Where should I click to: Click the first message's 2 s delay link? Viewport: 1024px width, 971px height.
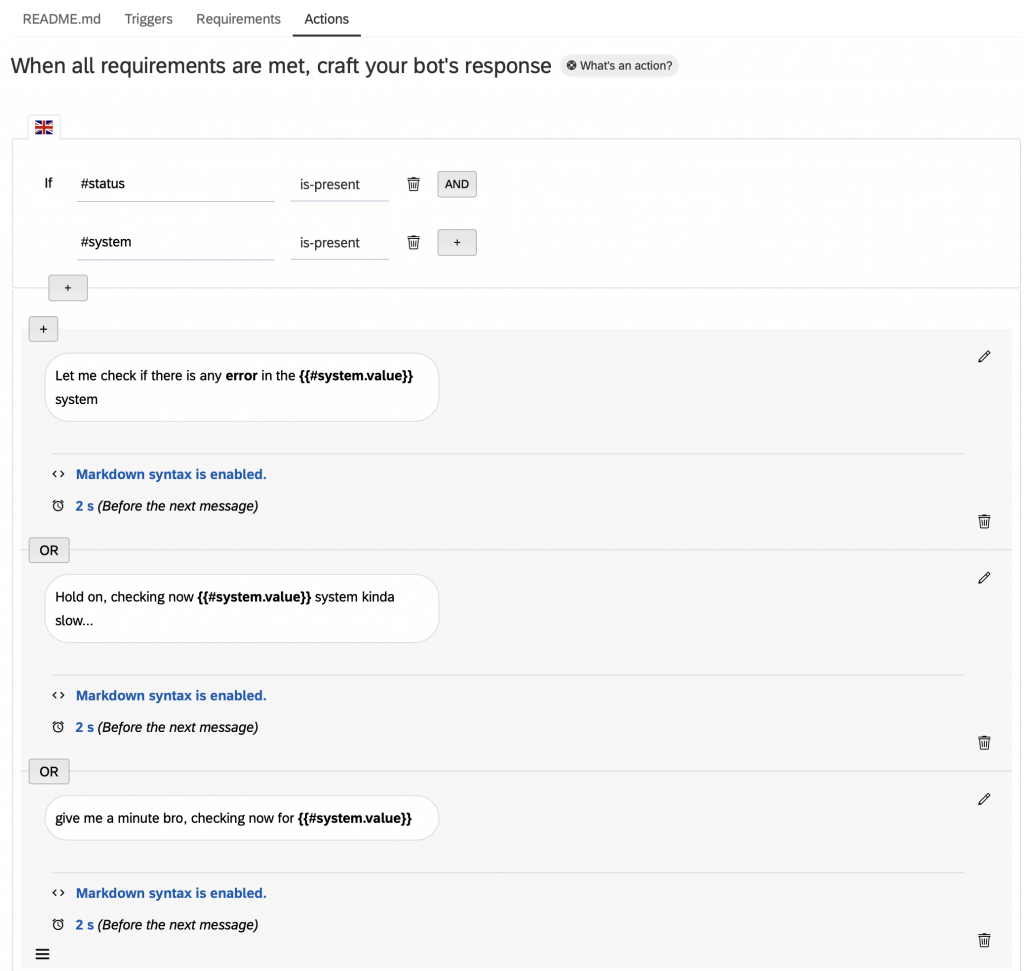click(x=85, y=506)
